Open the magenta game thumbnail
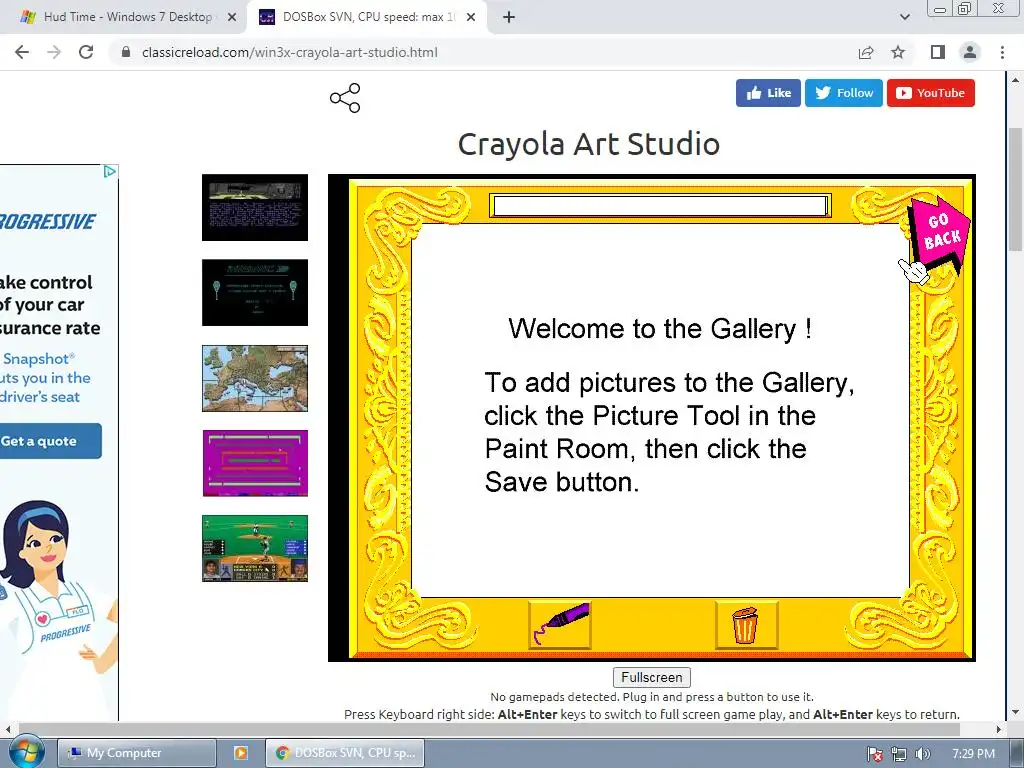The width and height of the screenshot is (1024, 768). 255,463
